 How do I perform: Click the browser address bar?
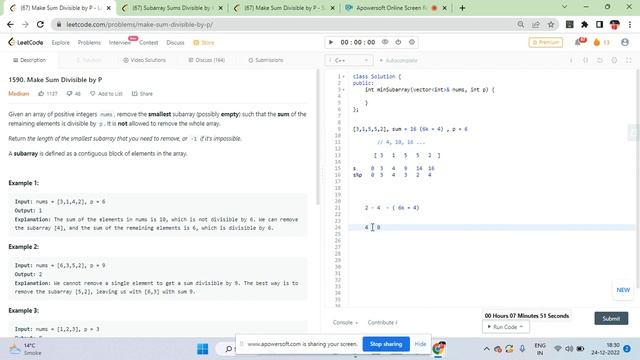(286, 24)
